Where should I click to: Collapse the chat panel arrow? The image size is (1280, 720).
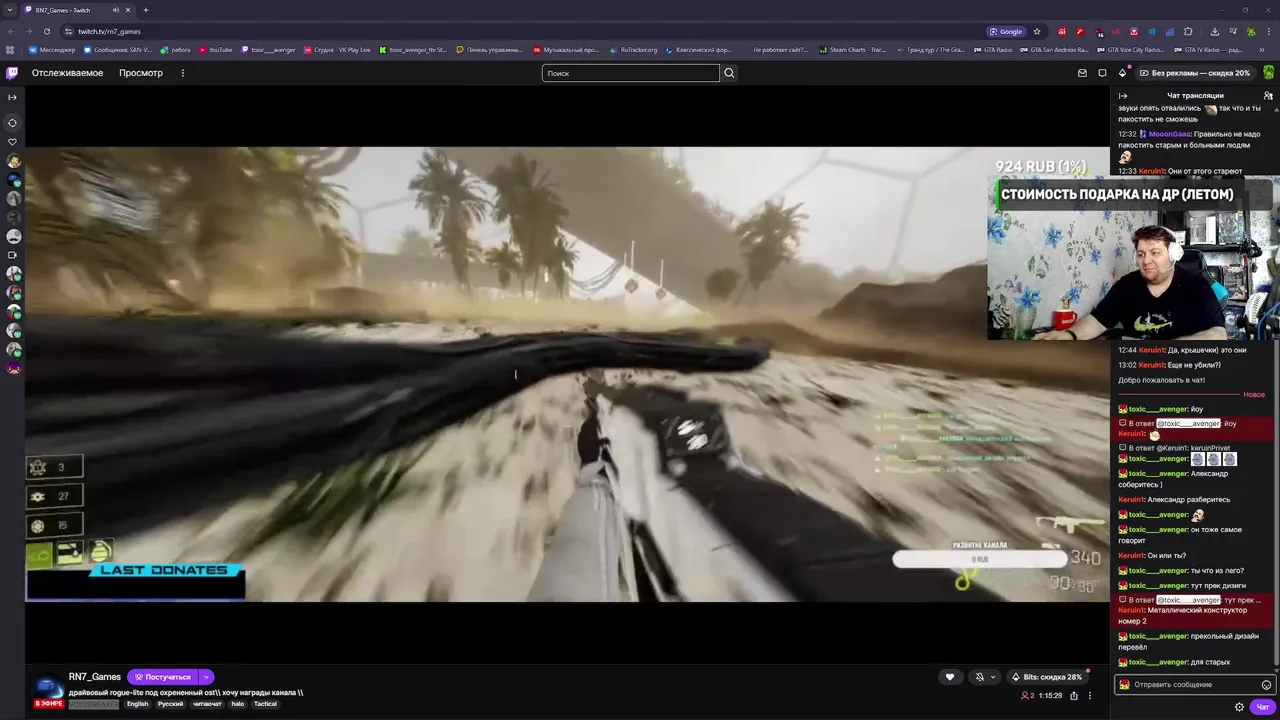[1123, 96]
